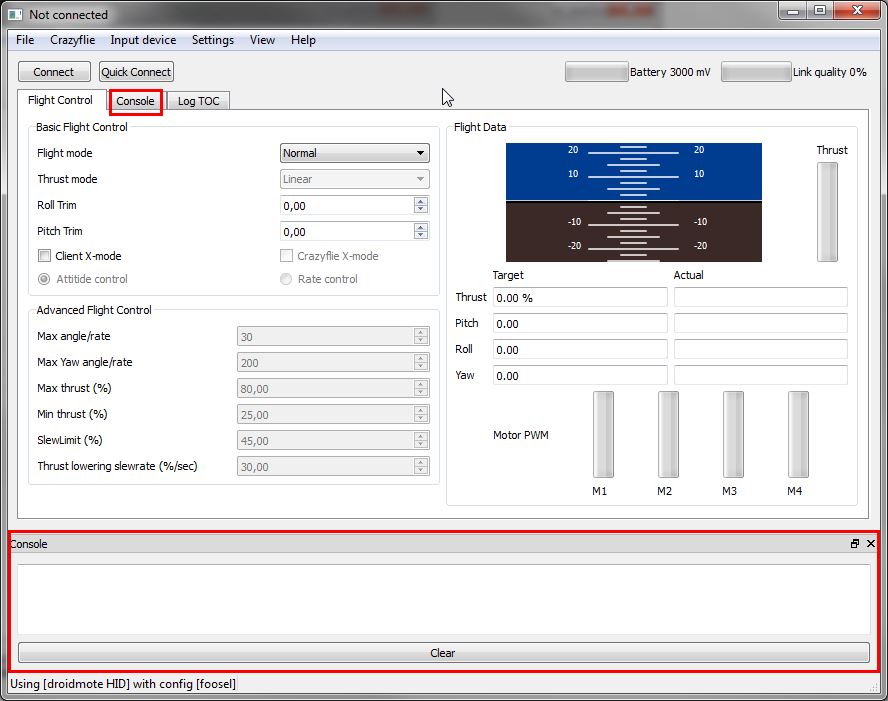Switch to the Log TOC tab
The image size is (888, 701).
click(x=198, y=101)
